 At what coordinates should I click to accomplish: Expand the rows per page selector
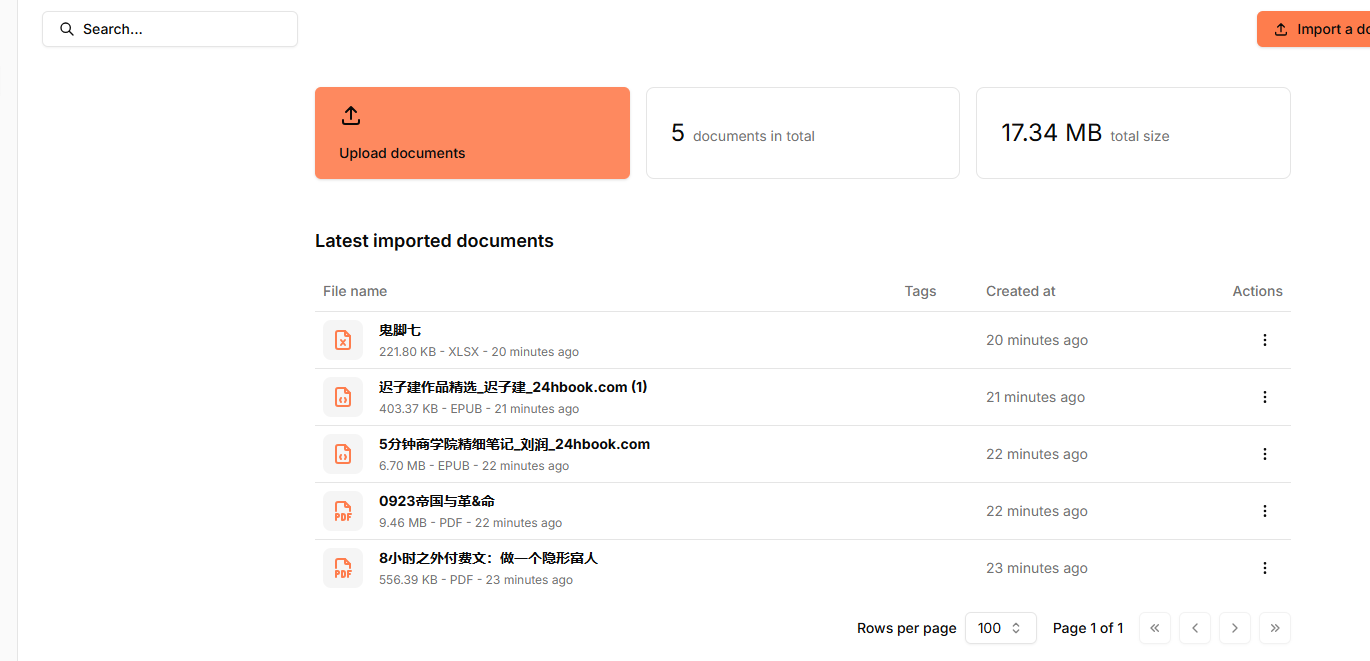(1000, 628)
